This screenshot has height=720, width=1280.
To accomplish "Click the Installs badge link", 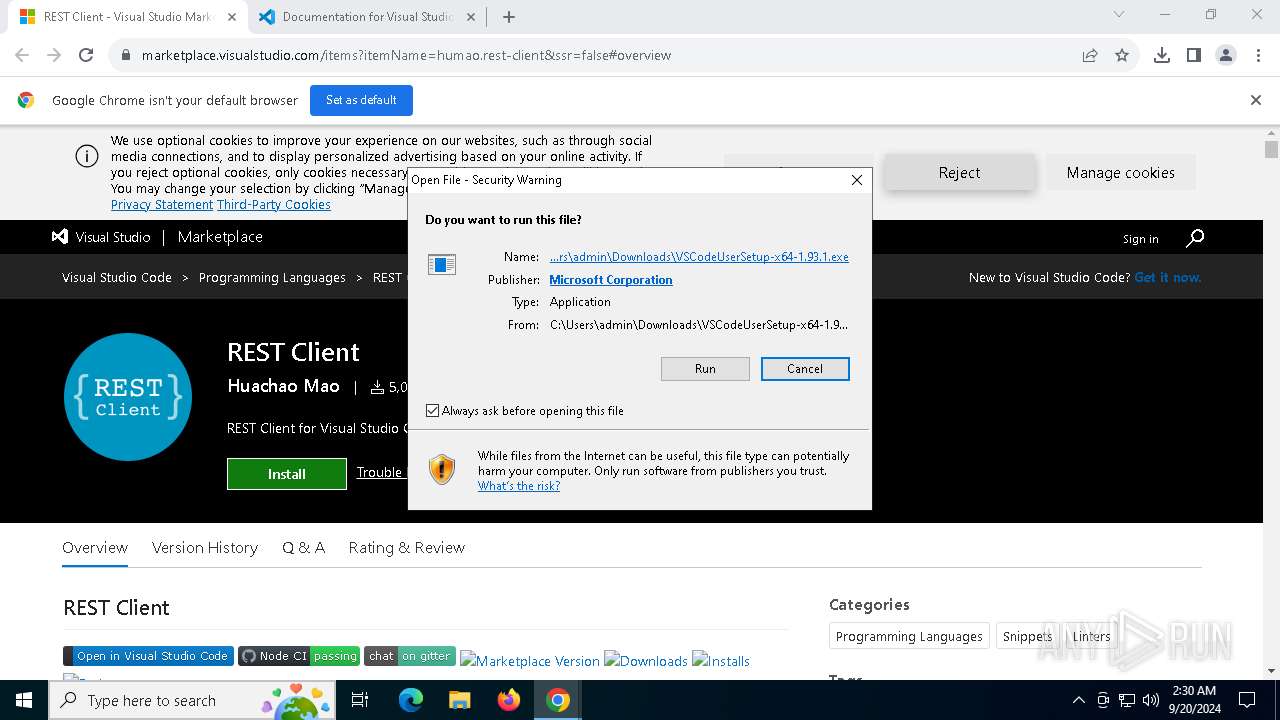I will [721, 661].
